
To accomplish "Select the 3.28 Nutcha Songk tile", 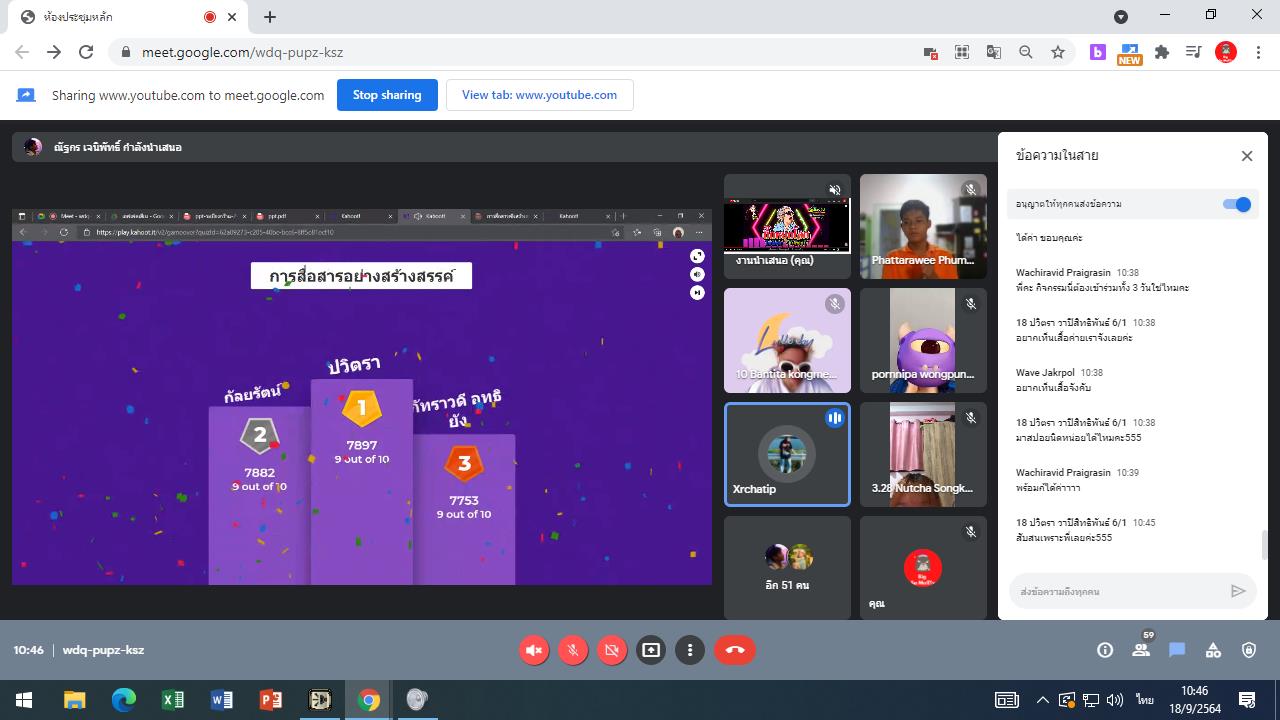I will [923, 455].
